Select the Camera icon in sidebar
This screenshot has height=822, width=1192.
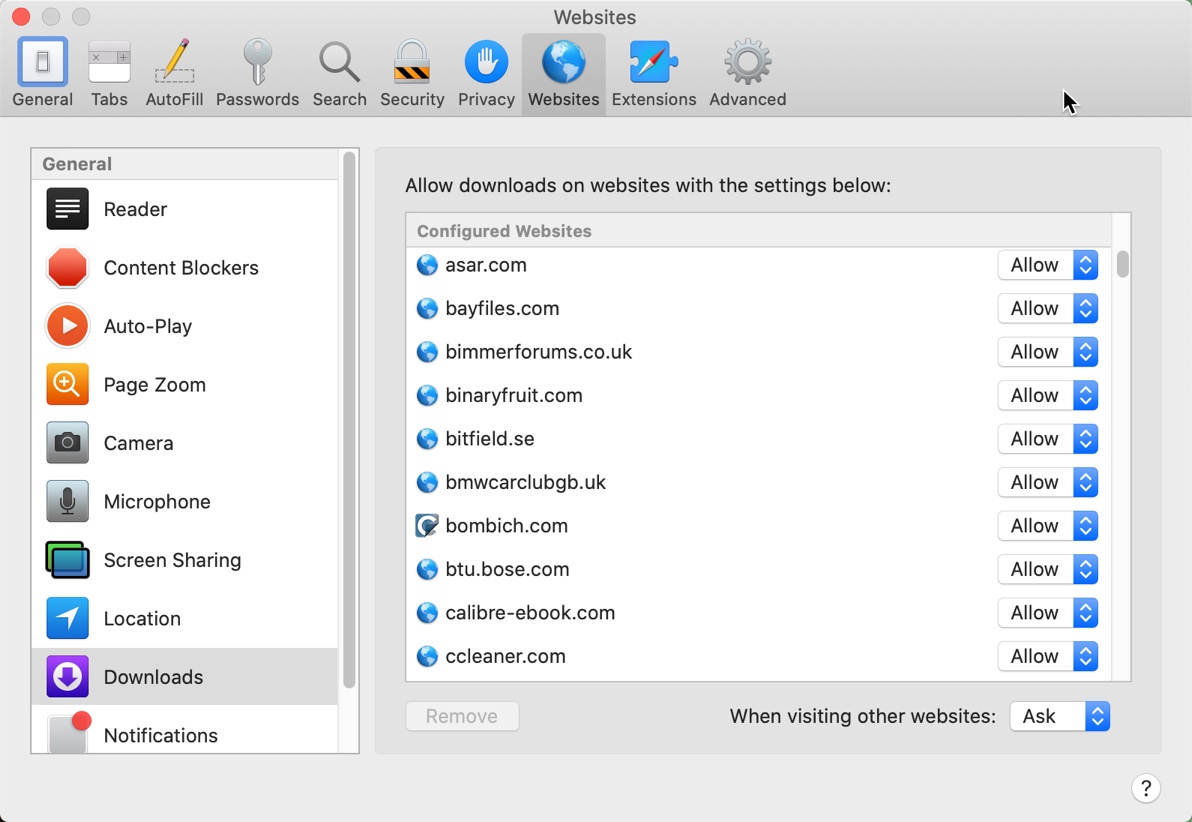pos(68,443)
